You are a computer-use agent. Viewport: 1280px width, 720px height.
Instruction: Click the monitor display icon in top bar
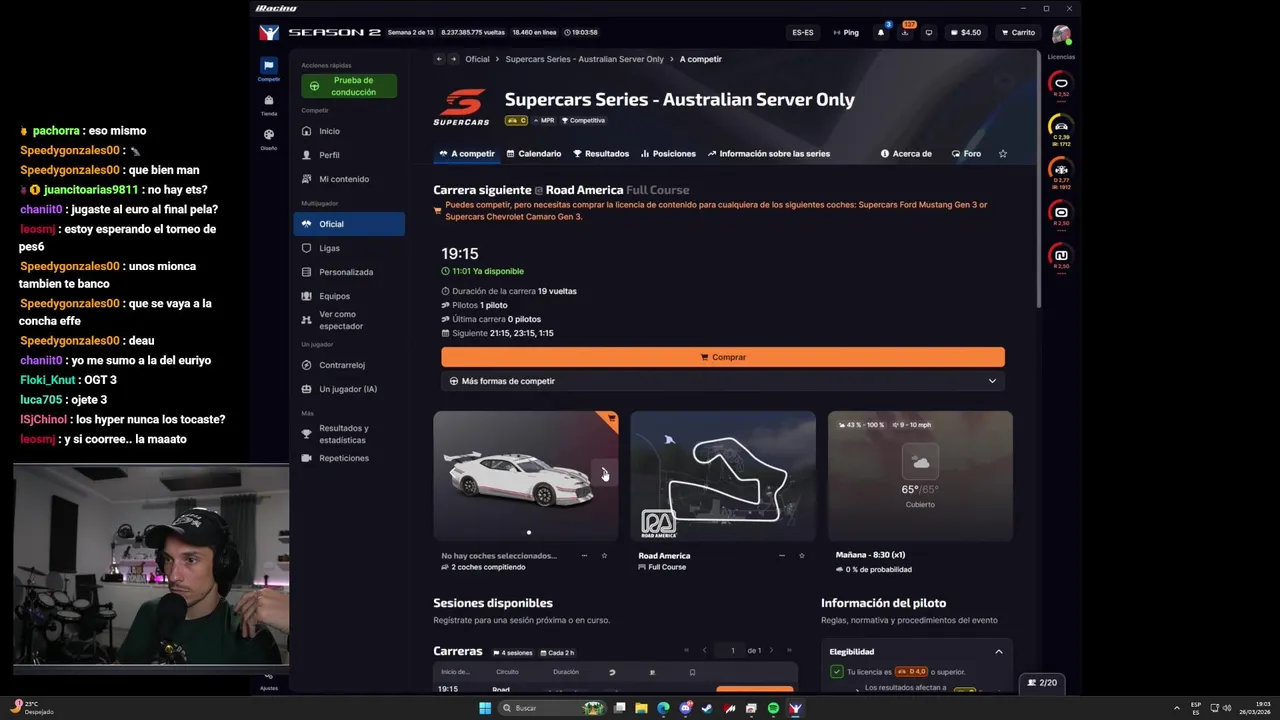(x=929, y=32)
